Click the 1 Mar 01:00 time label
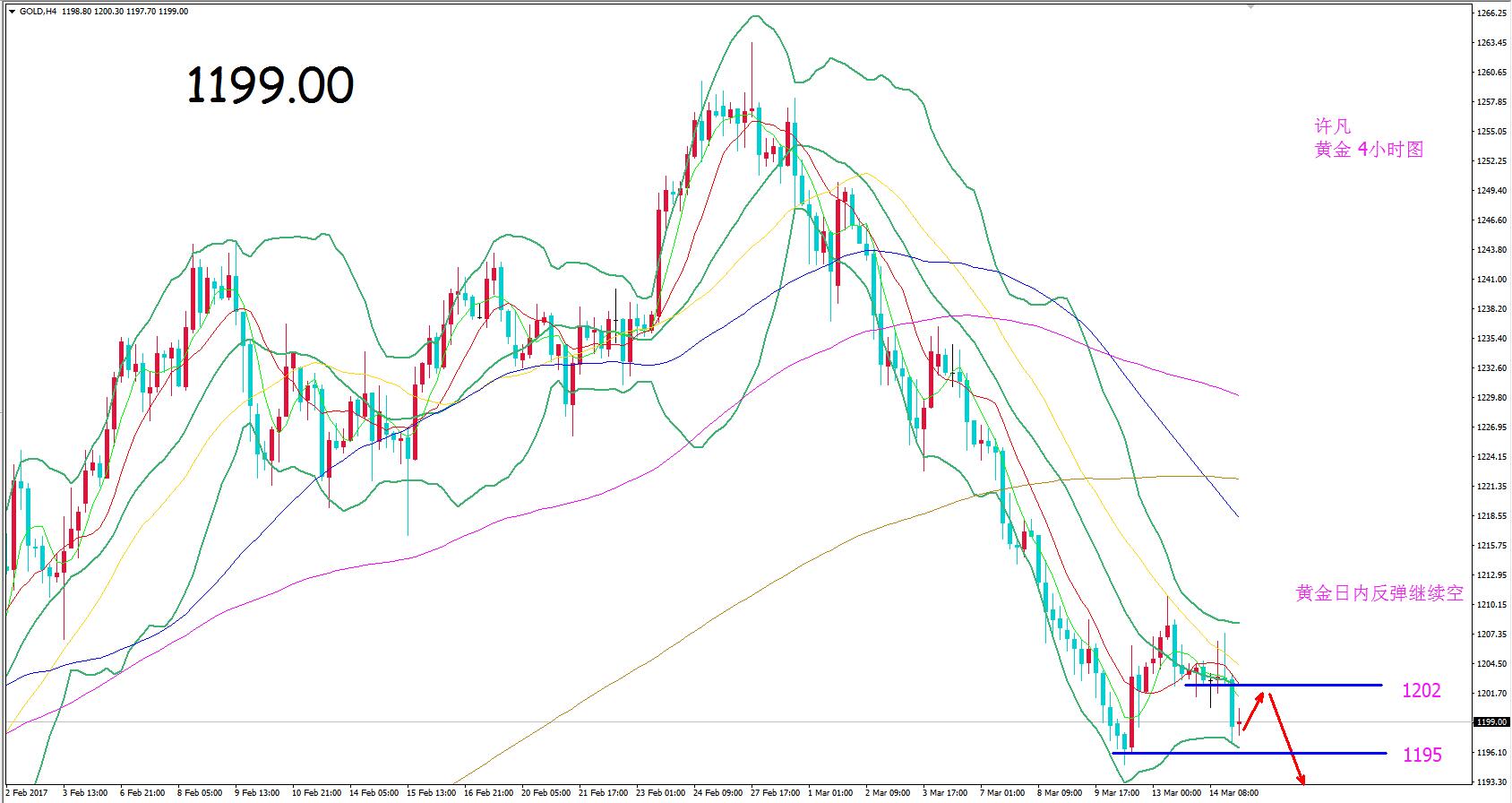 [831, 793]
